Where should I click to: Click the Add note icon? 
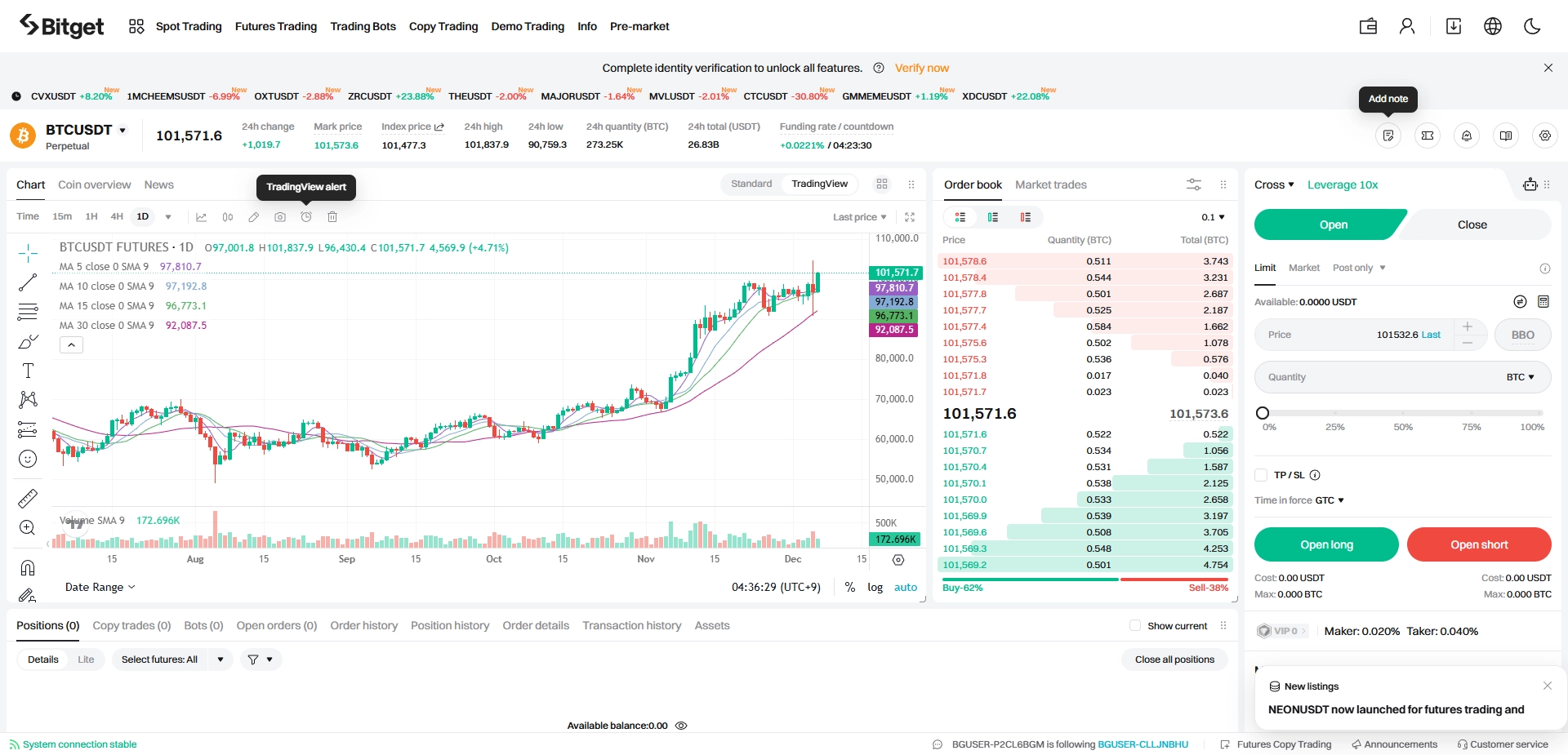(x=1388, y=135)
